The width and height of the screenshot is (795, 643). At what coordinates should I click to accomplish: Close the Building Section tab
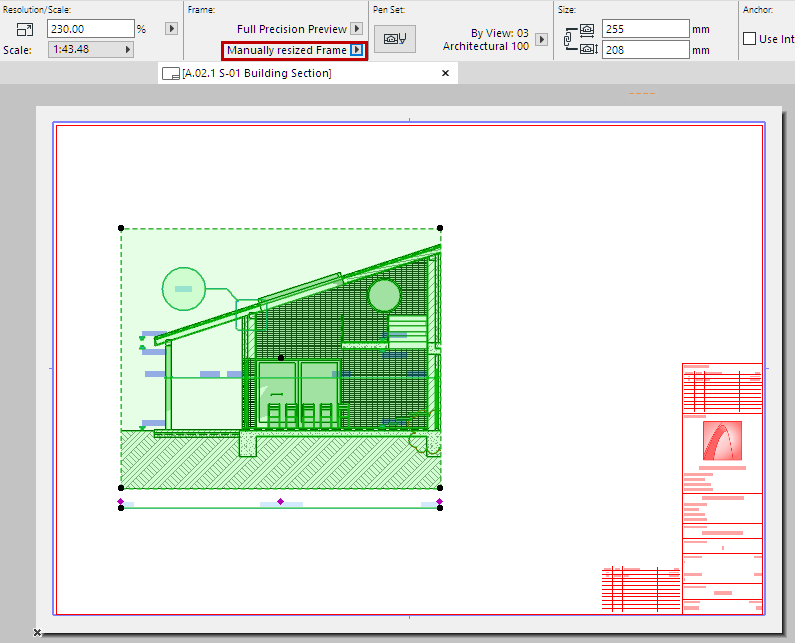tap(445, 73)
